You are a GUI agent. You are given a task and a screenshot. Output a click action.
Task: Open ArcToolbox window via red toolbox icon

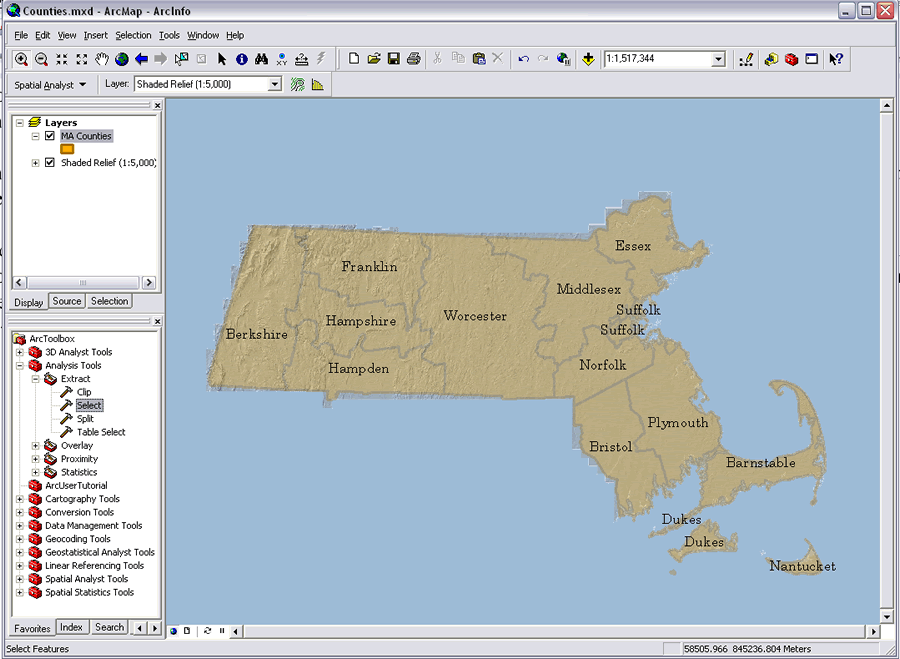click(791, 59)
